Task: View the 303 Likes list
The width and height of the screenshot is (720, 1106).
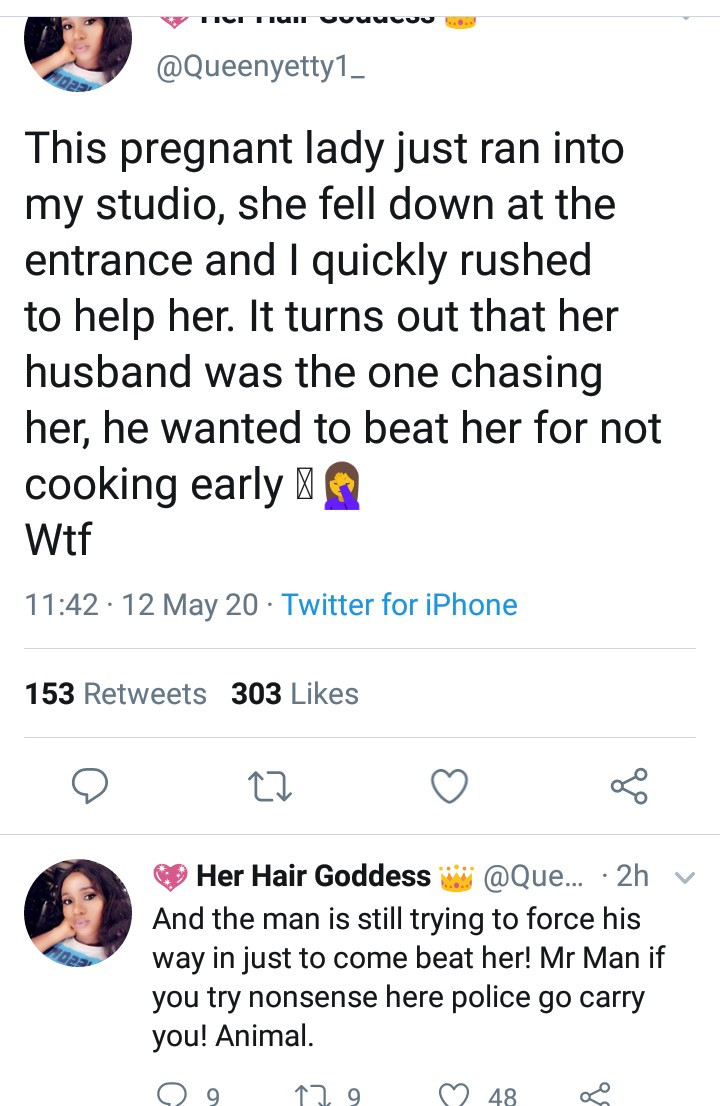Action: click(x=295, y=694)
